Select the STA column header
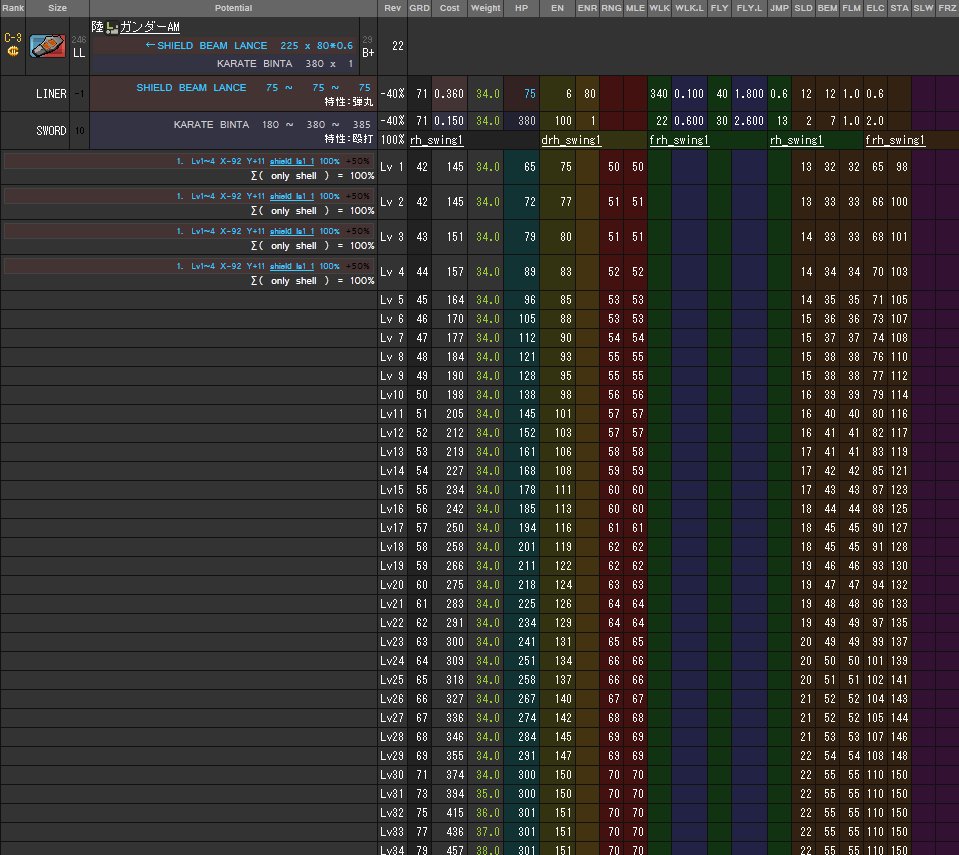The height and width of the screenshot is (855, 959). [899, 8]
